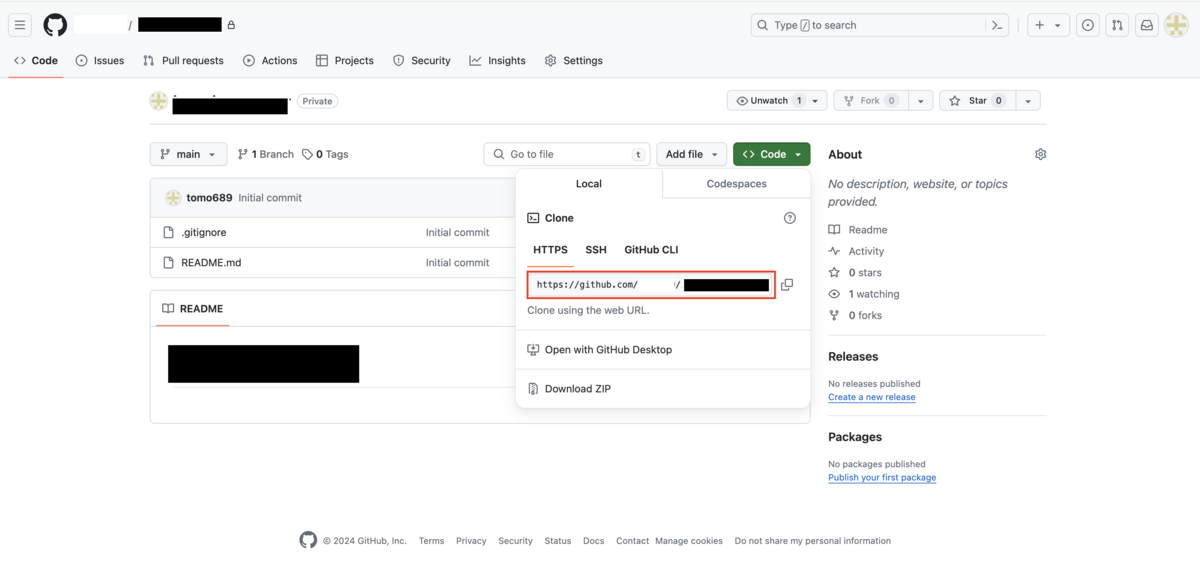Switch to the Codespaces tab

tap(736, 184)
